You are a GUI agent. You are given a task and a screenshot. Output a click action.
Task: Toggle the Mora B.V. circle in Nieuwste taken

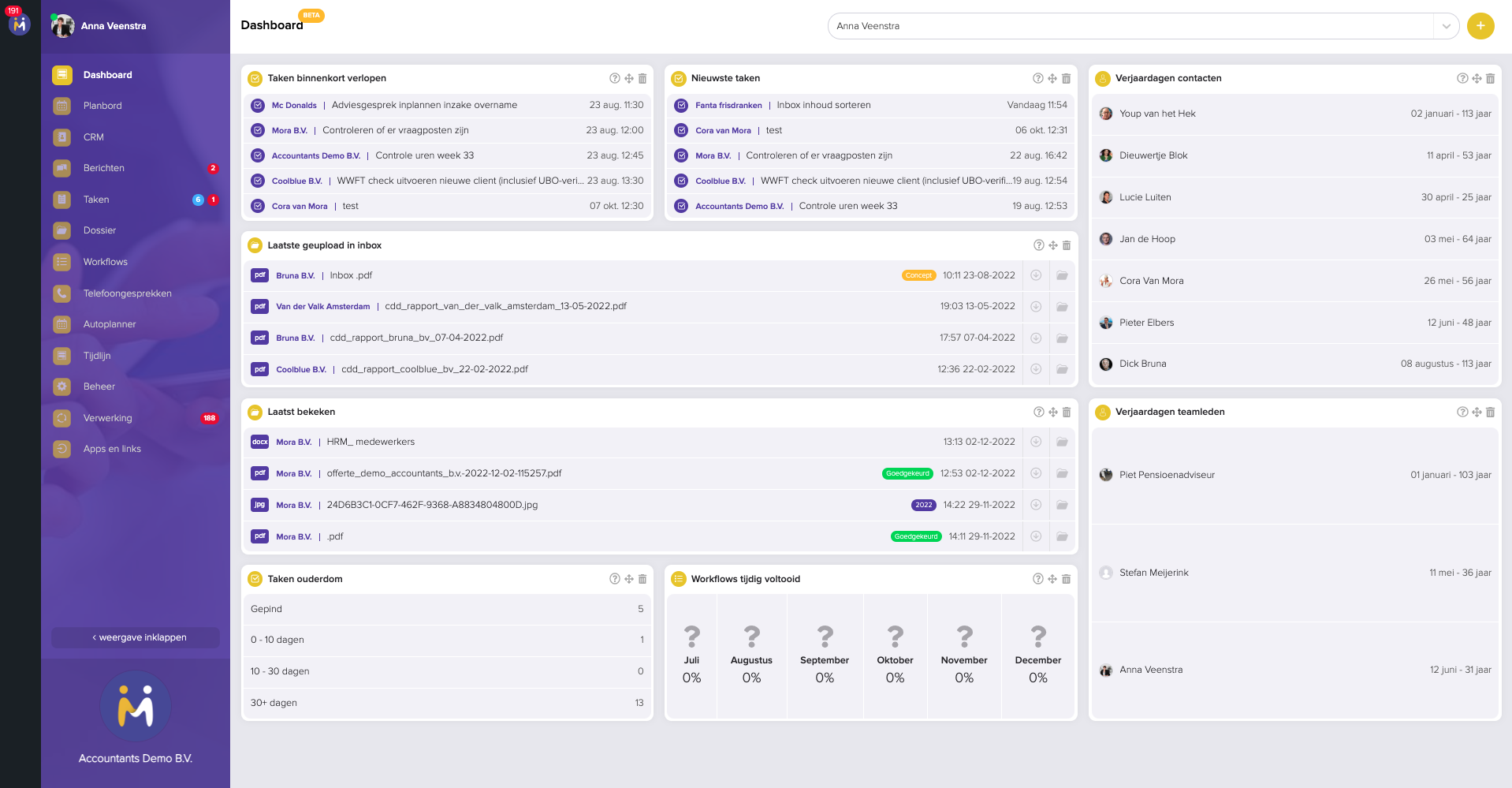681,155
